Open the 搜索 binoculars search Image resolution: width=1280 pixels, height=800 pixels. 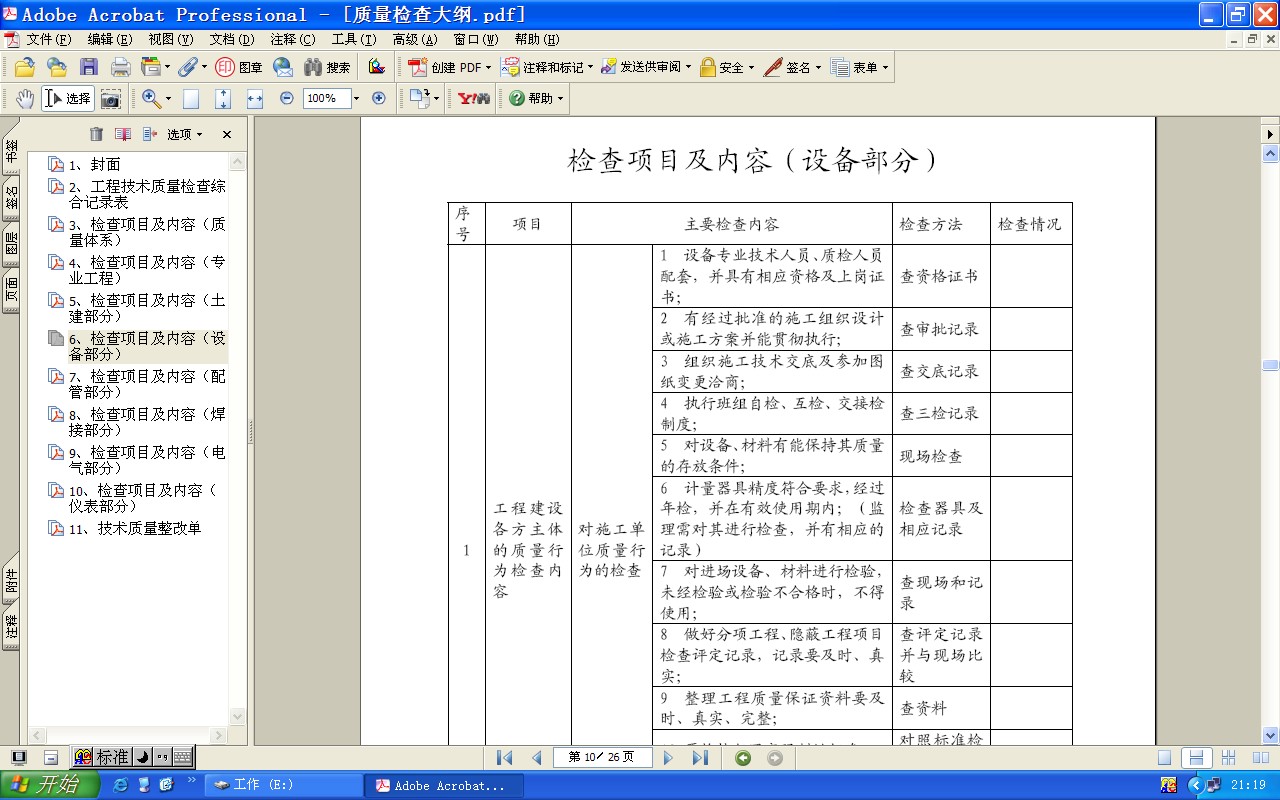[327, 67]
